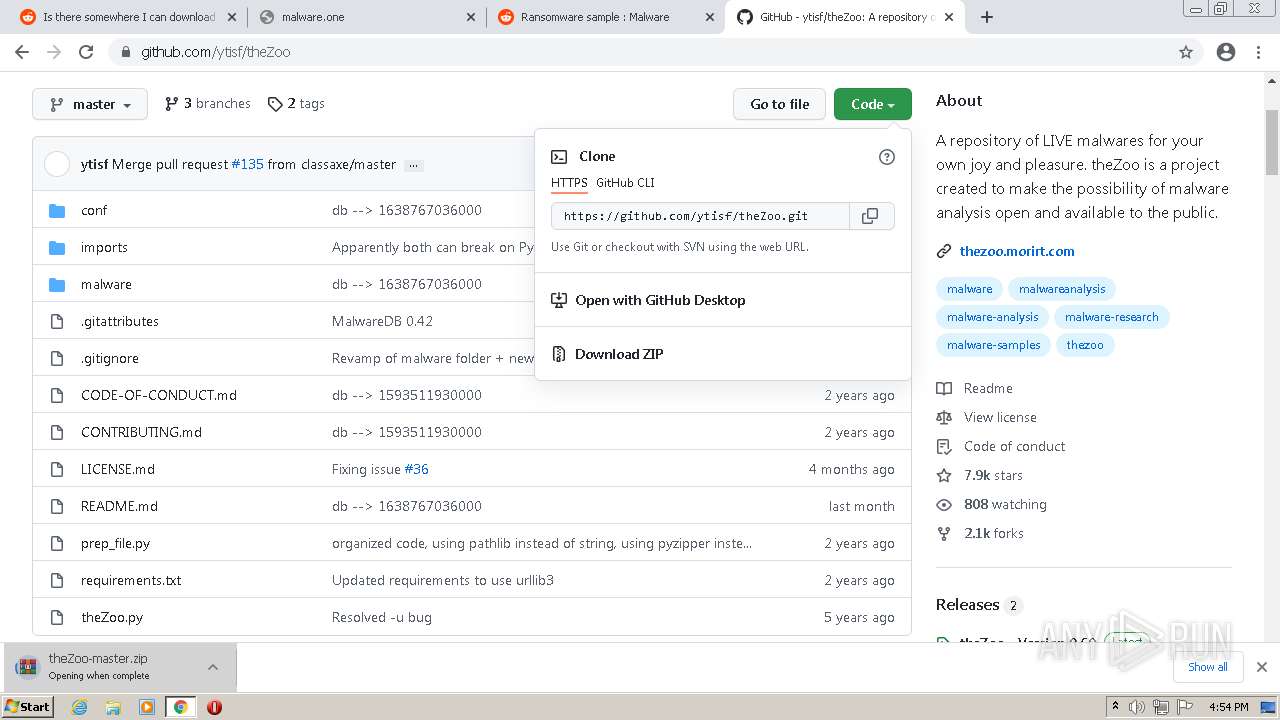This screenshot has width=1280, height=720.
Task: Expand commit message ellipsis button
Action: 413,165
